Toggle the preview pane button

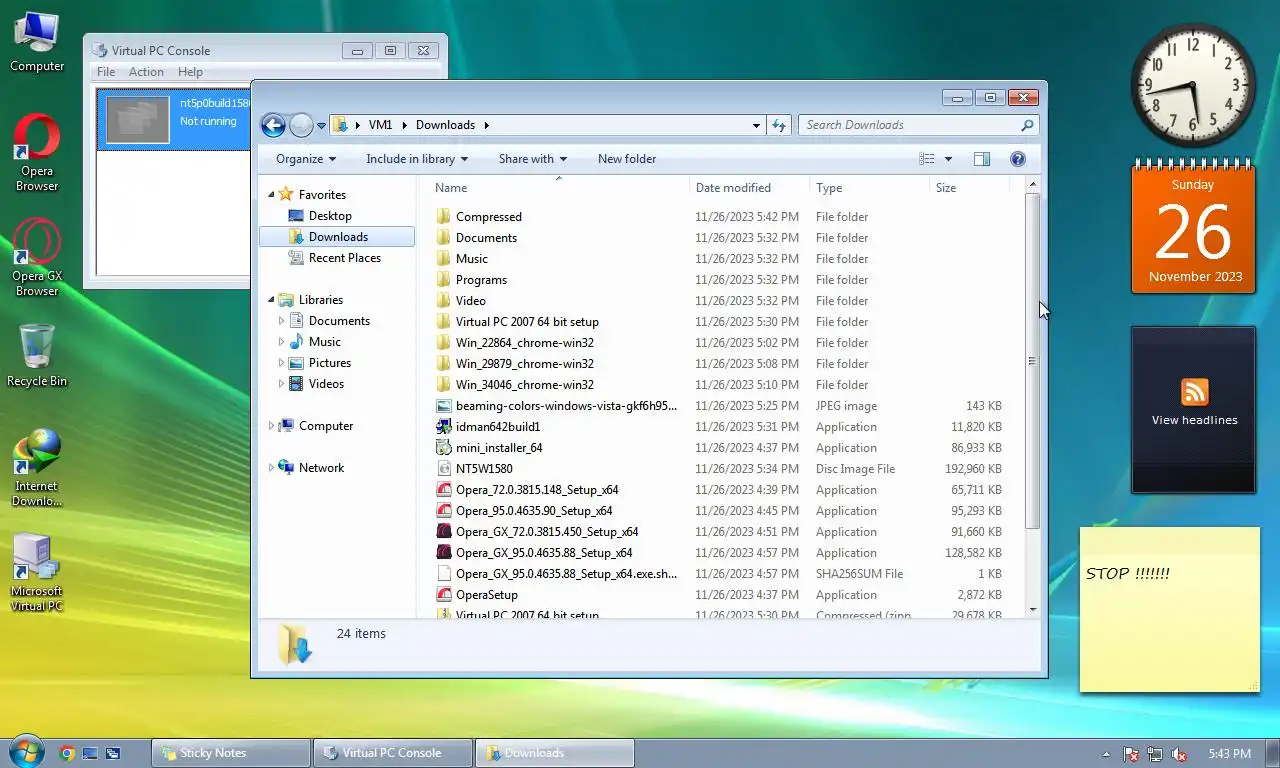pyautogui.click(x=982, y=159)
